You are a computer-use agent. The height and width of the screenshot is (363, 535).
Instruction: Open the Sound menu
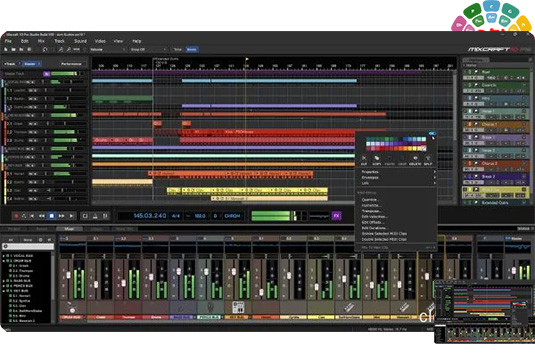coord(80,41)
